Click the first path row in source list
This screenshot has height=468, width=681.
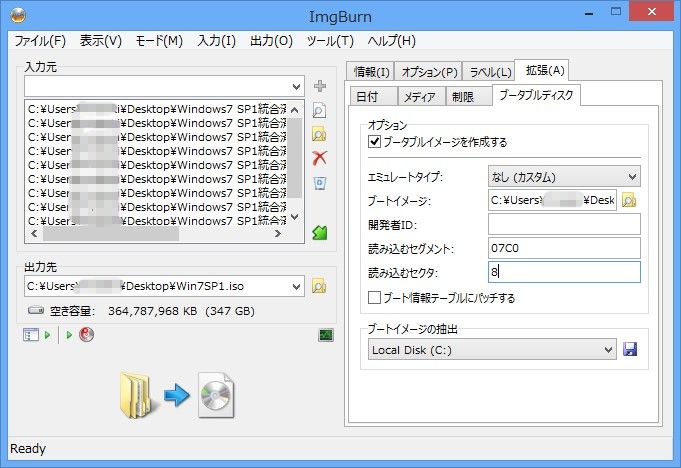(x=157, y=109)
